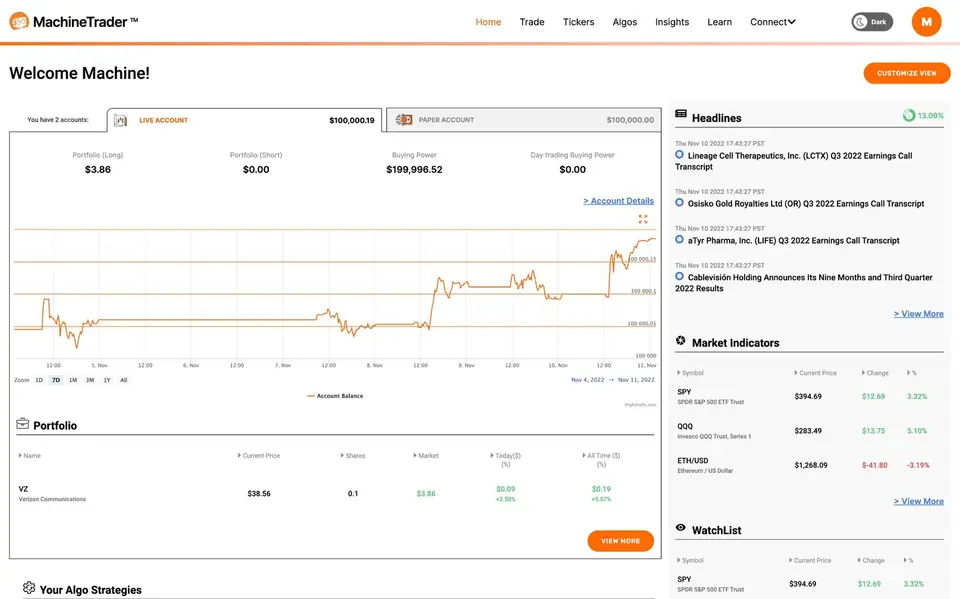Expand the account chart fullscreen icon
The image size is (960, 599).
643,219
